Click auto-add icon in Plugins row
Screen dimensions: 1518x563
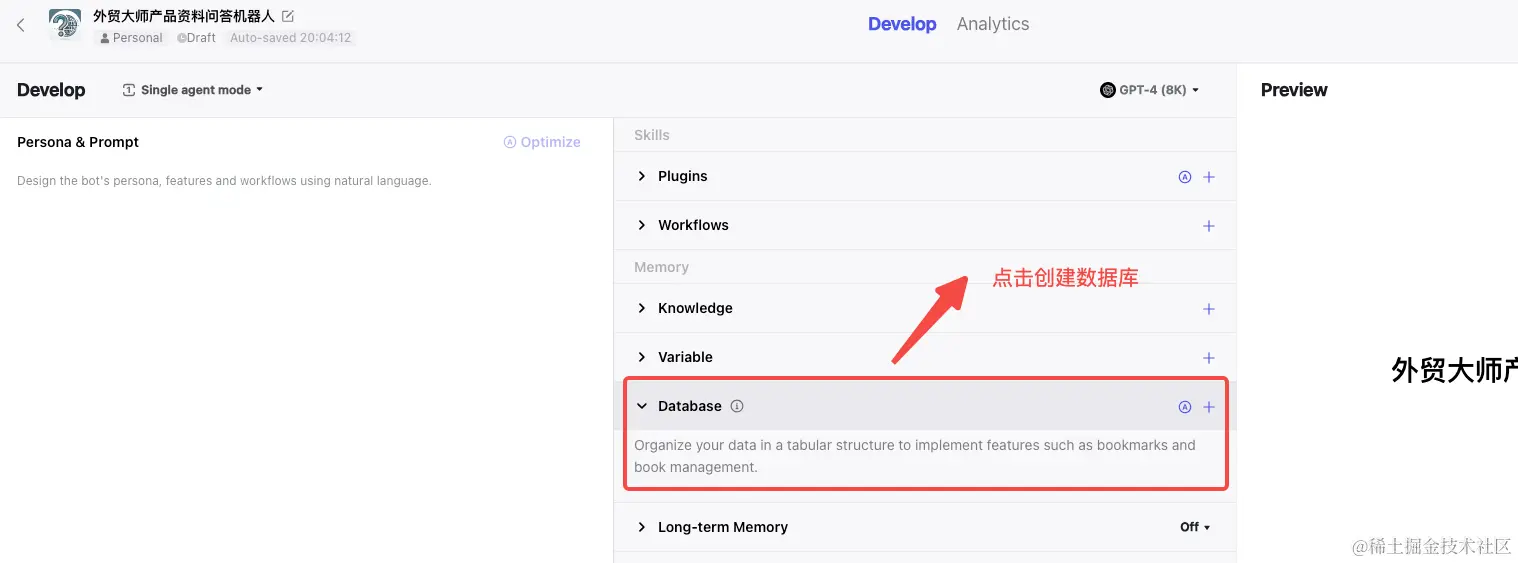point(1185,177)
